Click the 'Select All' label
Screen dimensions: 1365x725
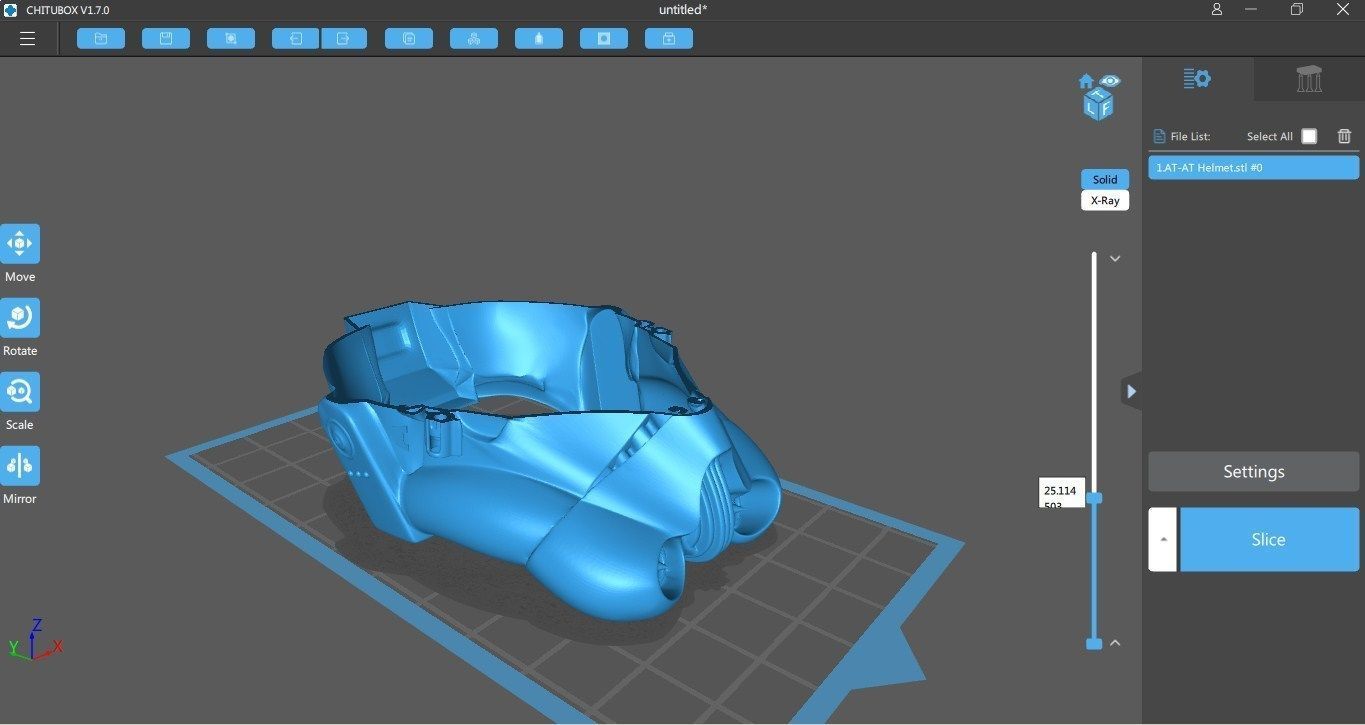click(x=1270, y=136)
